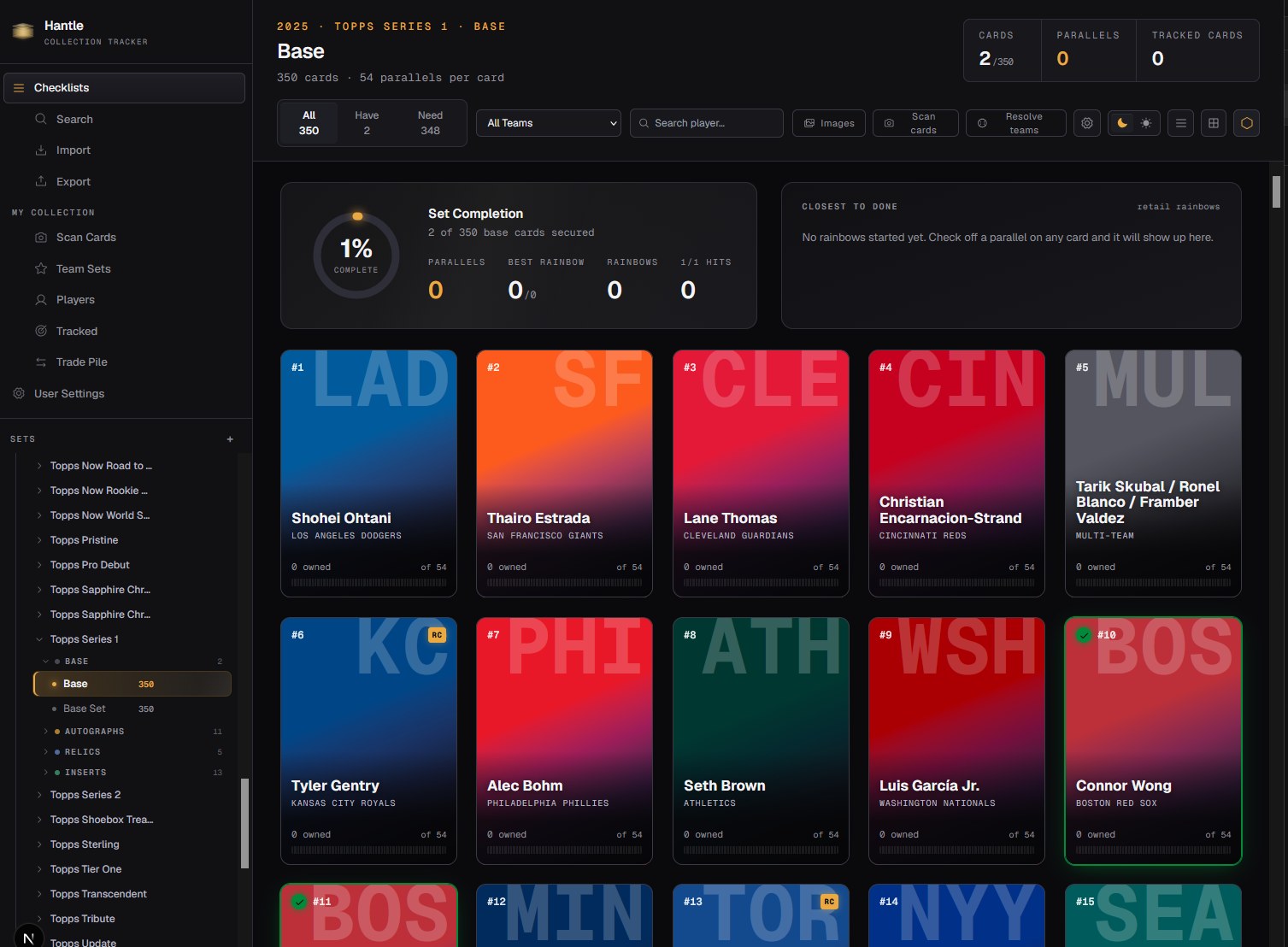This screenshot has height=947, width=1288.
Task: Open settings gear in the toolbar
Action: (1087, 123)
